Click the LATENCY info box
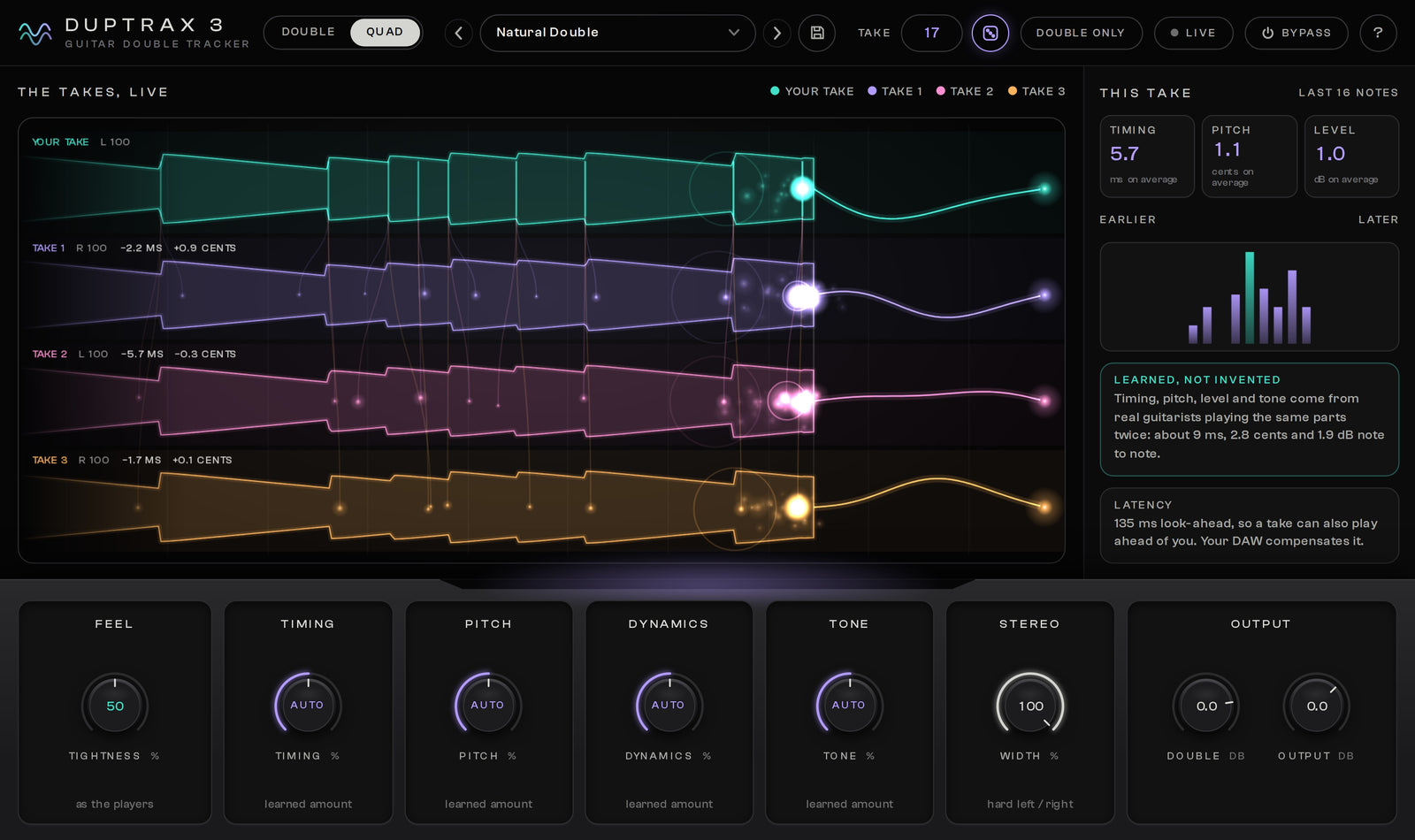Image resolution: width=1415 pixels, height=840 pixels. pyautogui.click(x=1249, y=525)
